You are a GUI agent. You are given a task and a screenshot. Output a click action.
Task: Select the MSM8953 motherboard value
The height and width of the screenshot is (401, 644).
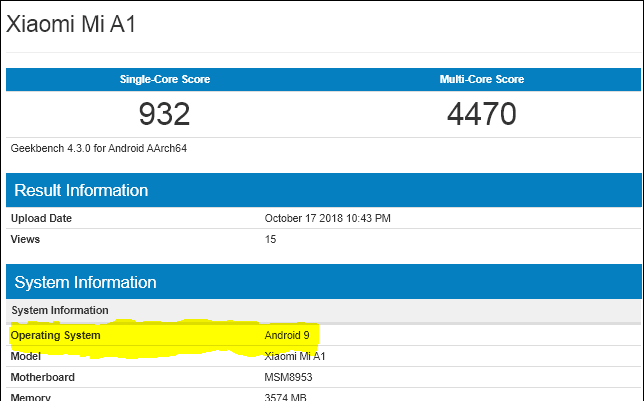(x=288, y=377)
